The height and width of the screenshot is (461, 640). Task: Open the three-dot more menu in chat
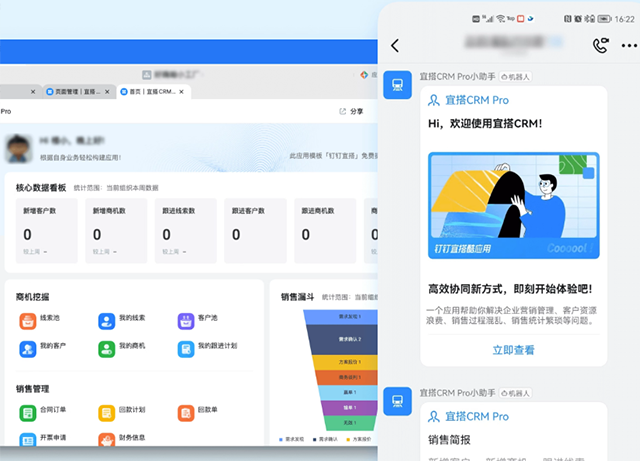(629, 46)
